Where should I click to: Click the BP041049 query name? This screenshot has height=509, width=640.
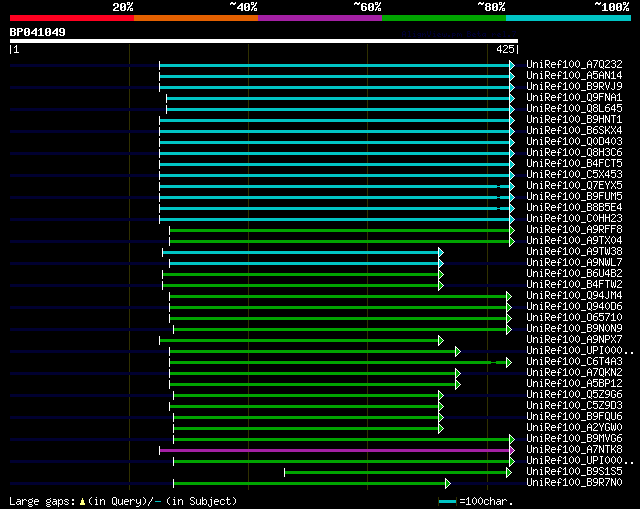[x=37, y=32]
